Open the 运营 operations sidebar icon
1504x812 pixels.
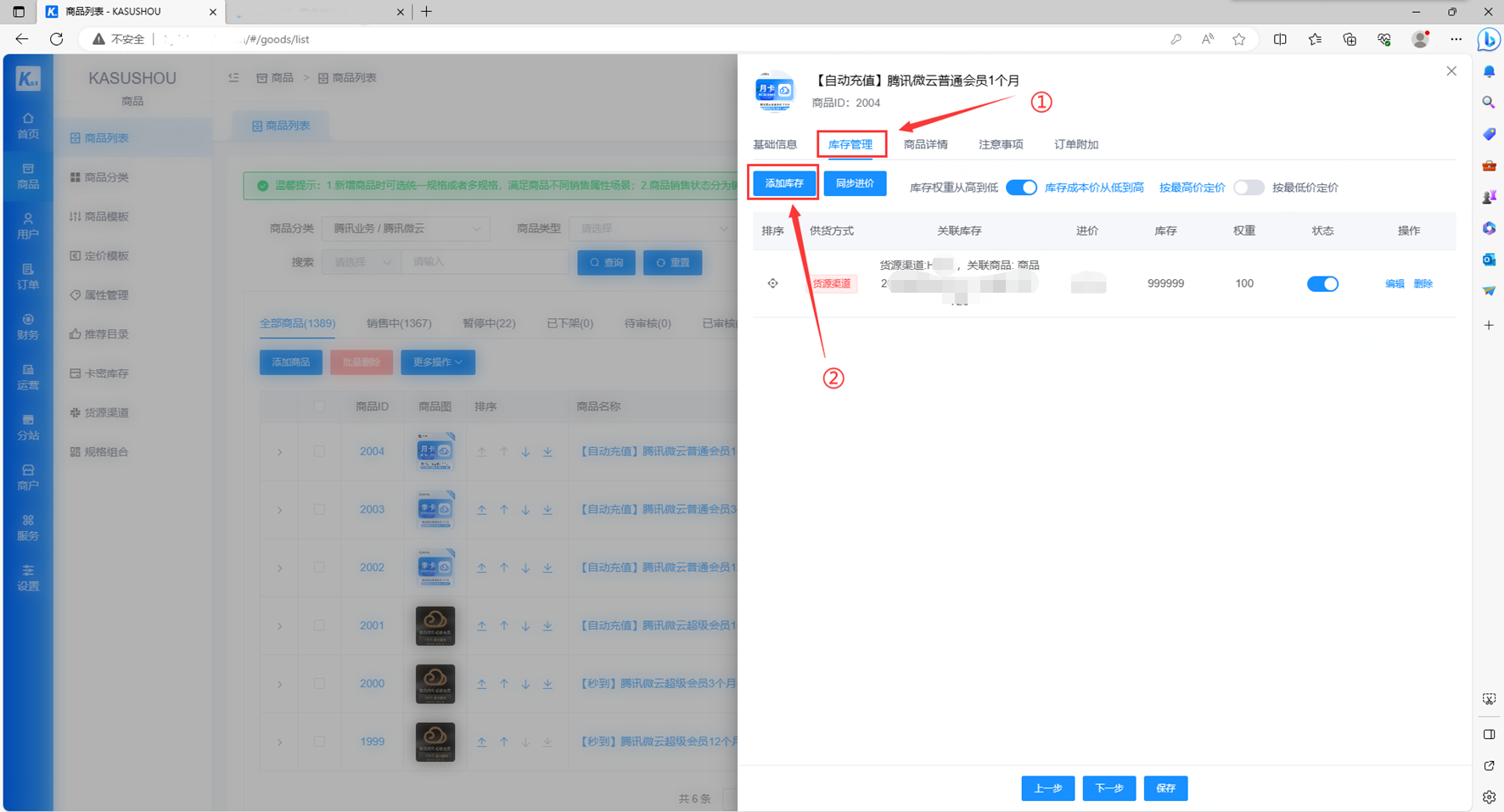tap(28, 377)
